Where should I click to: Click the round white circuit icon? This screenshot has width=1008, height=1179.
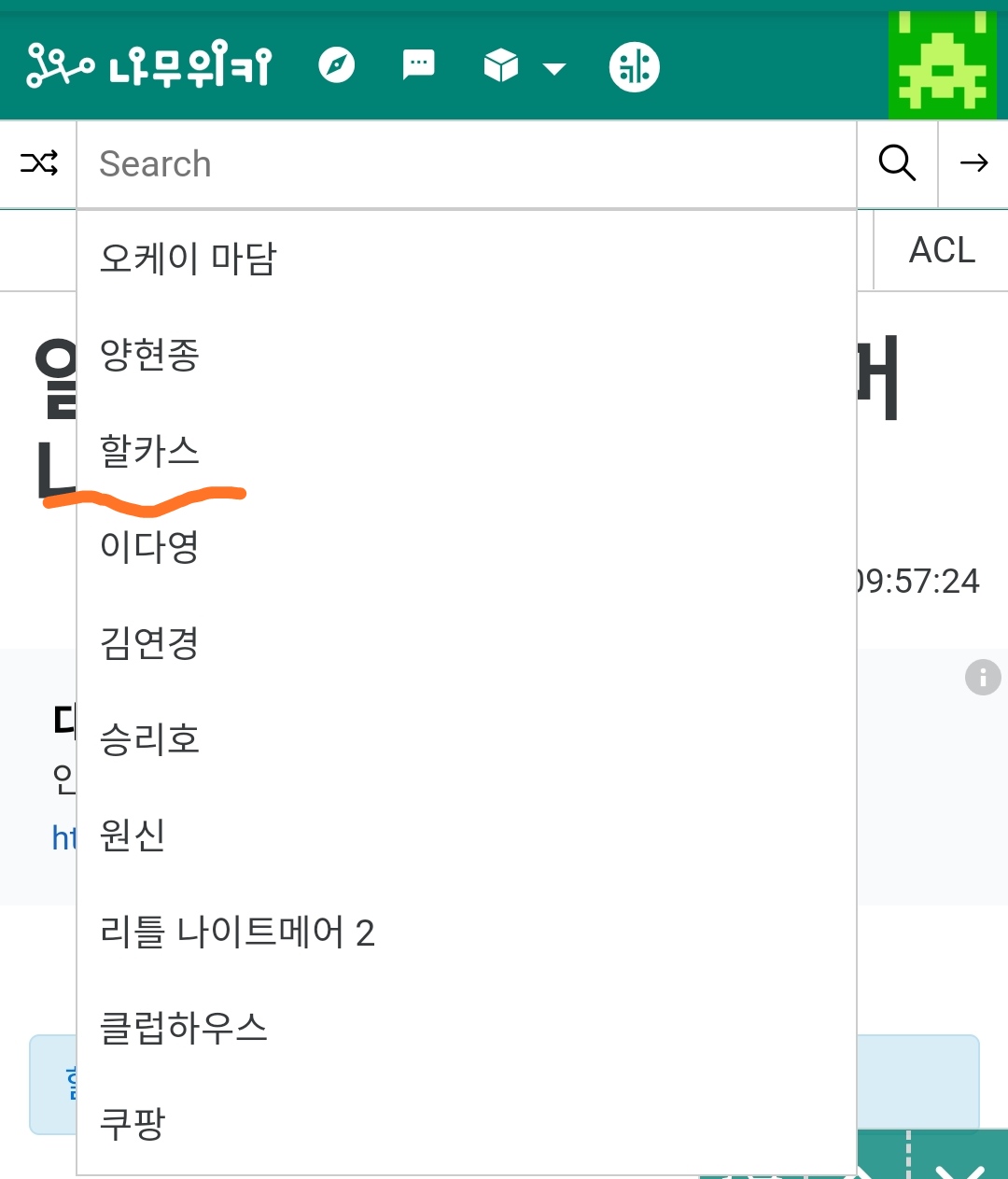point(634,67)
